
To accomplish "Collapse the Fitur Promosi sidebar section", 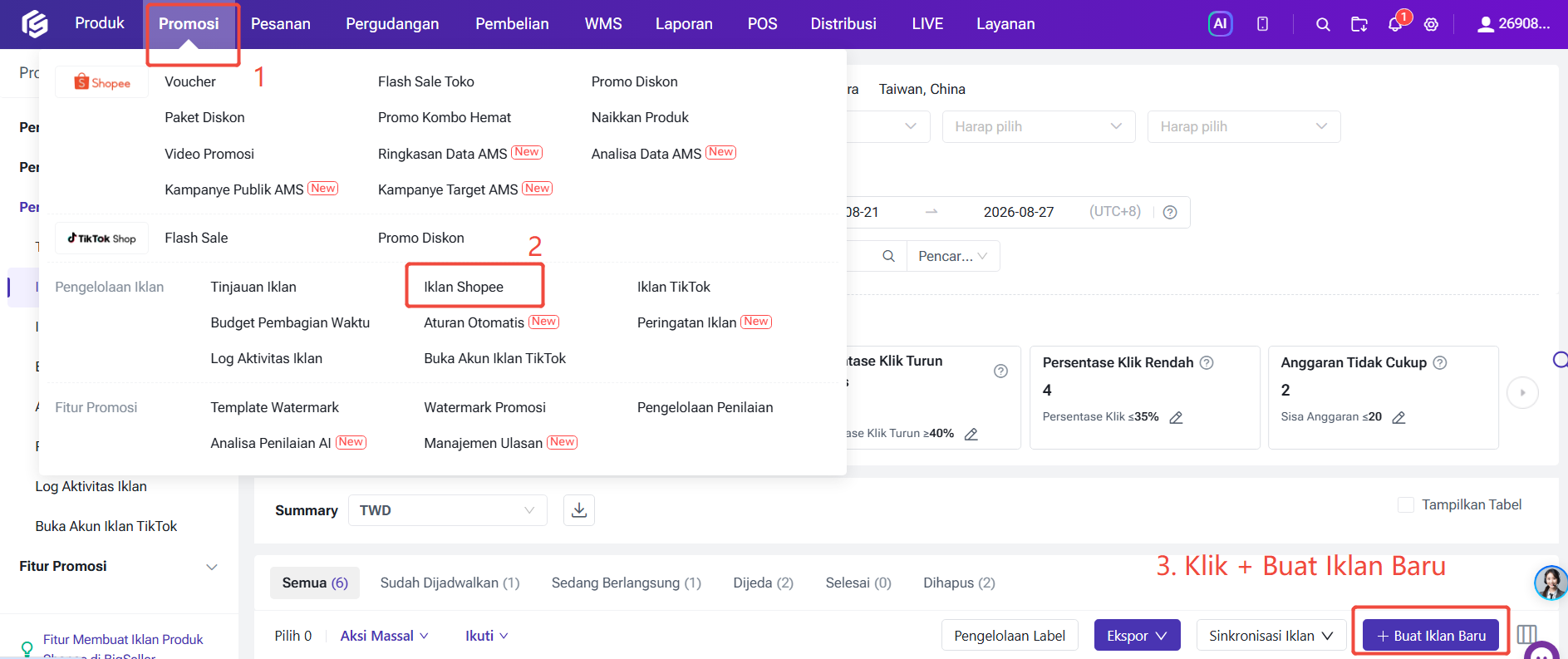I will click(212, 567).
